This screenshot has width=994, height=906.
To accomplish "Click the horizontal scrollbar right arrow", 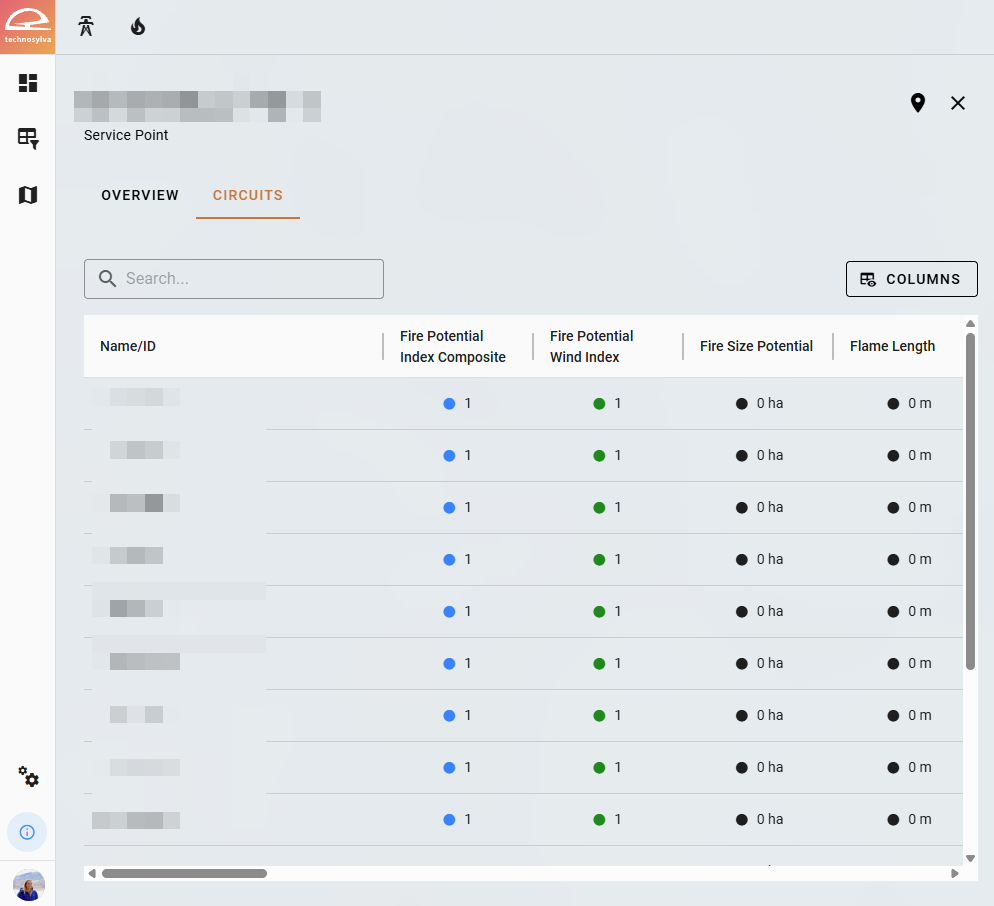I will [954, 873].
